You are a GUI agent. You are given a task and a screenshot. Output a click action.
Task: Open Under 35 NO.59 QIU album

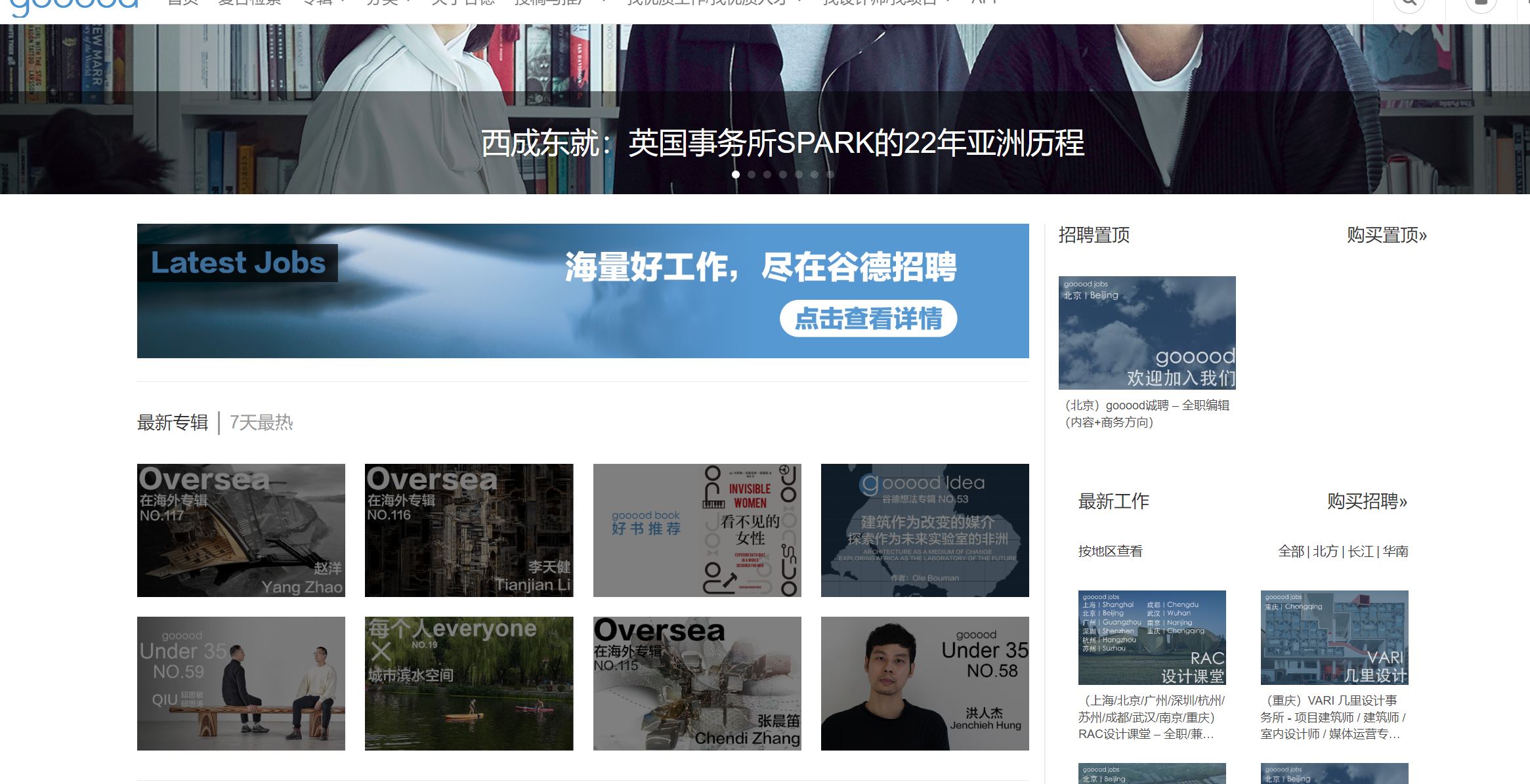(241, 684)
